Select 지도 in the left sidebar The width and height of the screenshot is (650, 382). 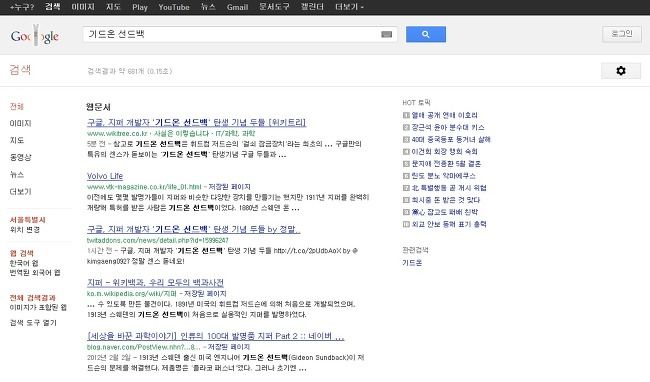tap(17, 140)
